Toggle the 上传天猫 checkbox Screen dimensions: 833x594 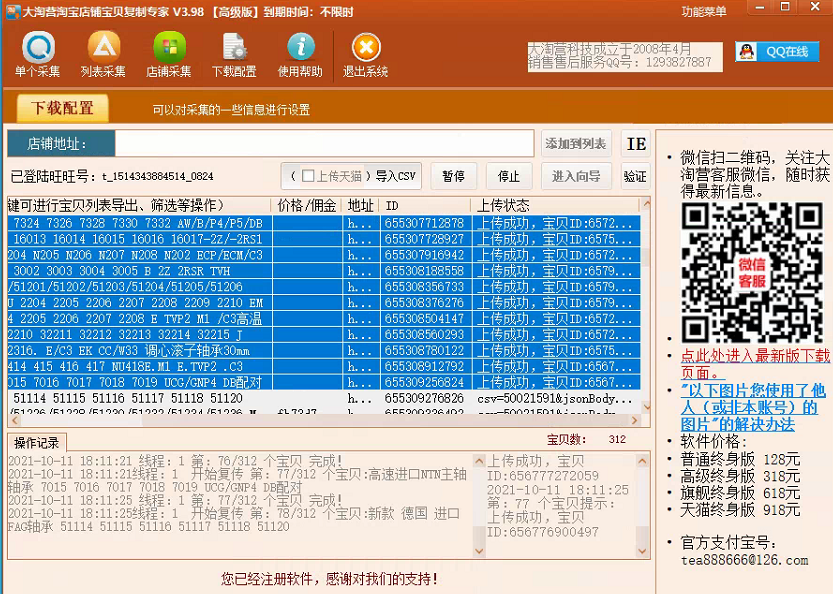click(x=308, y=176)
